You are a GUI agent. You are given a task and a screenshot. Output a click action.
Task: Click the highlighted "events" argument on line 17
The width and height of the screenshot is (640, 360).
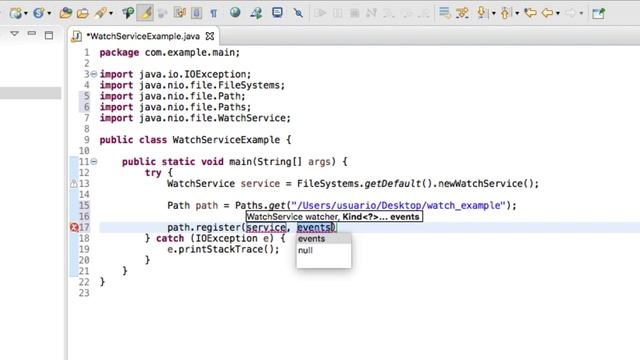(314, 227)
